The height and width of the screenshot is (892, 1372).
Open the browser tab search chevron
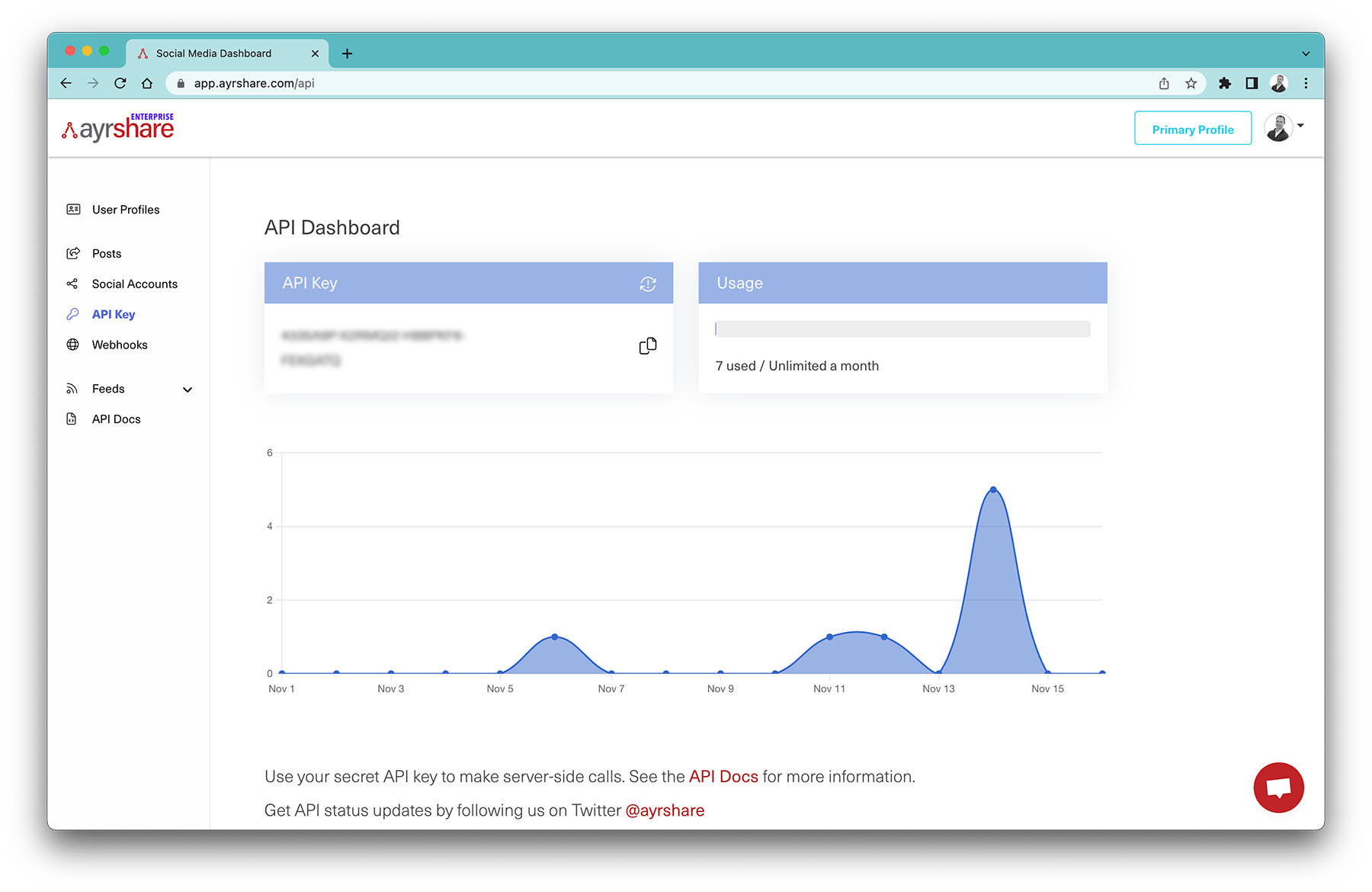point(1305,53)
